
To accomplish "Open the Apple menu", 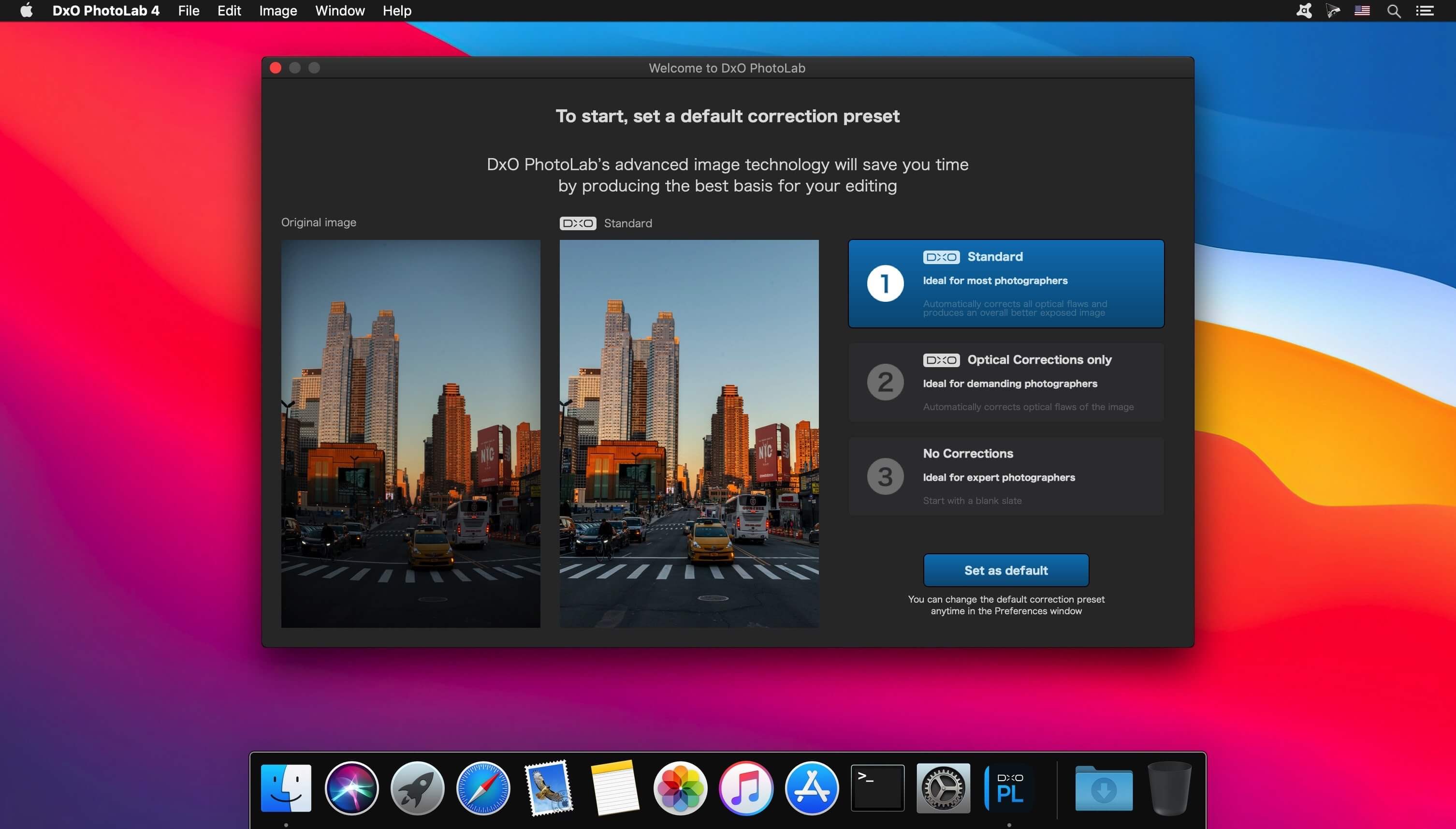I will [26, 10].
